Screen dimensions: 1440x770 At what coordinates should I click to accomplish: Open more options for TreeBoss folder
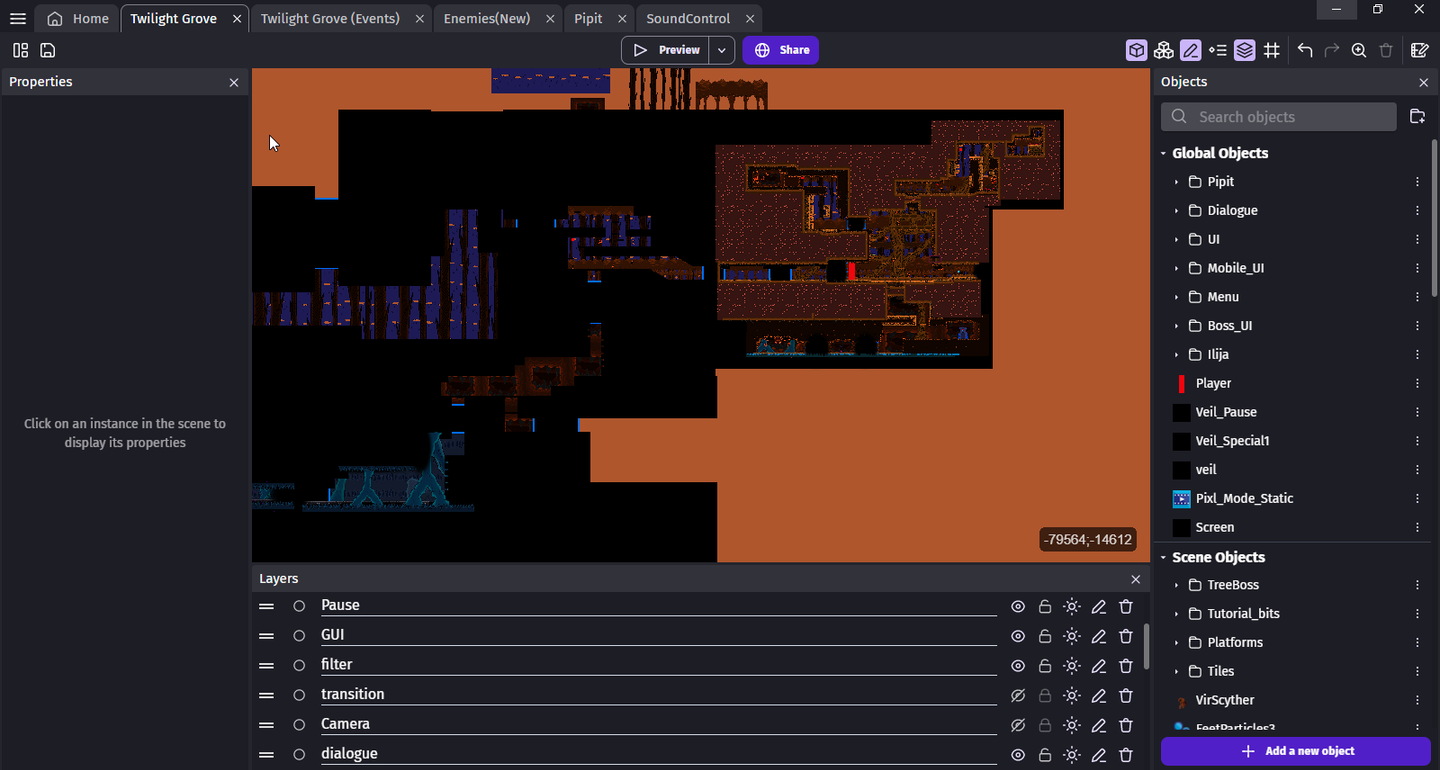pyautogui.click(x=1417, y=585)
